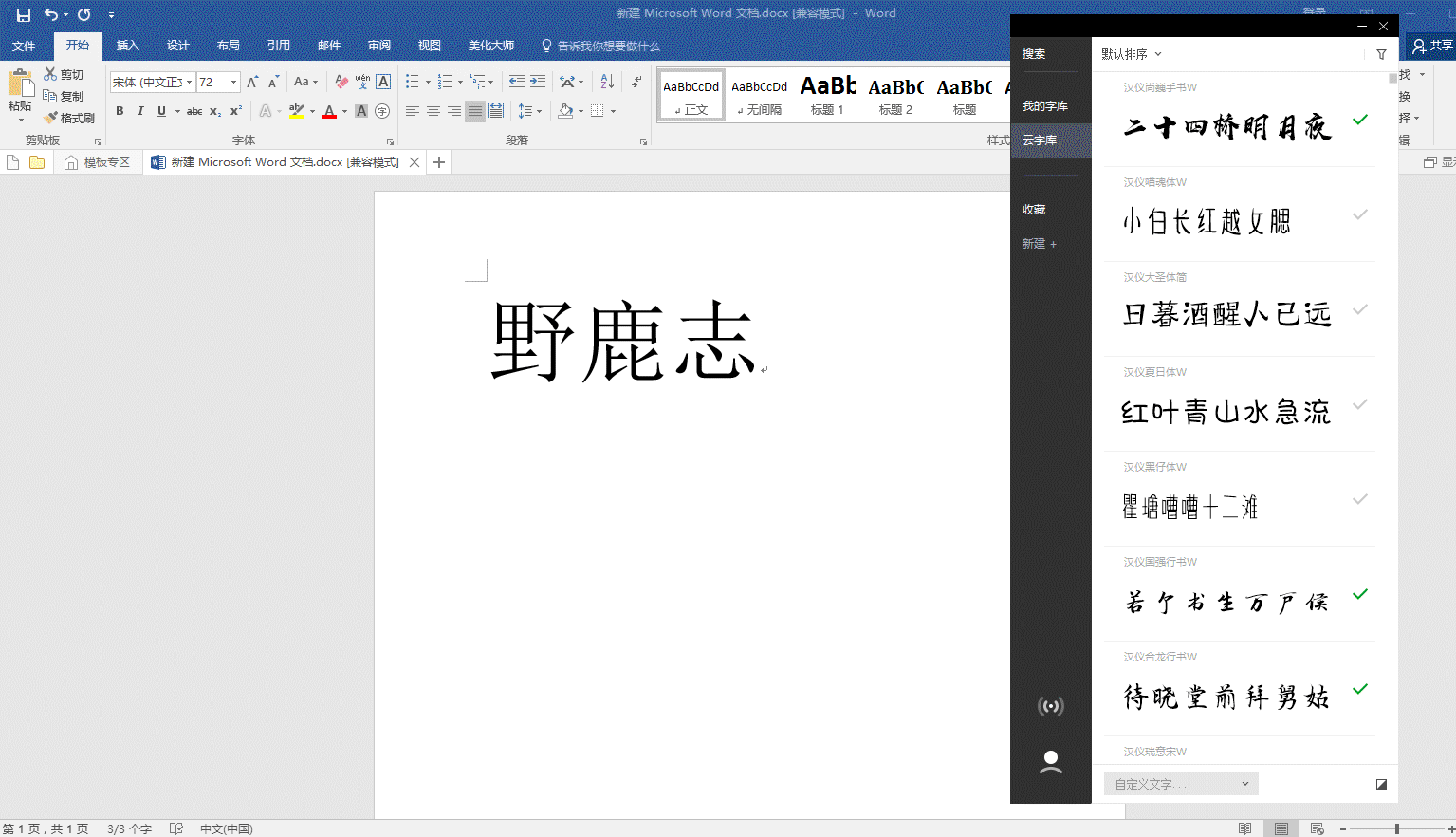Image resolution: width=1456 pixels, height=837 pixels.
Task: Switch to the Layout (布局) tab
Action: 229,46
